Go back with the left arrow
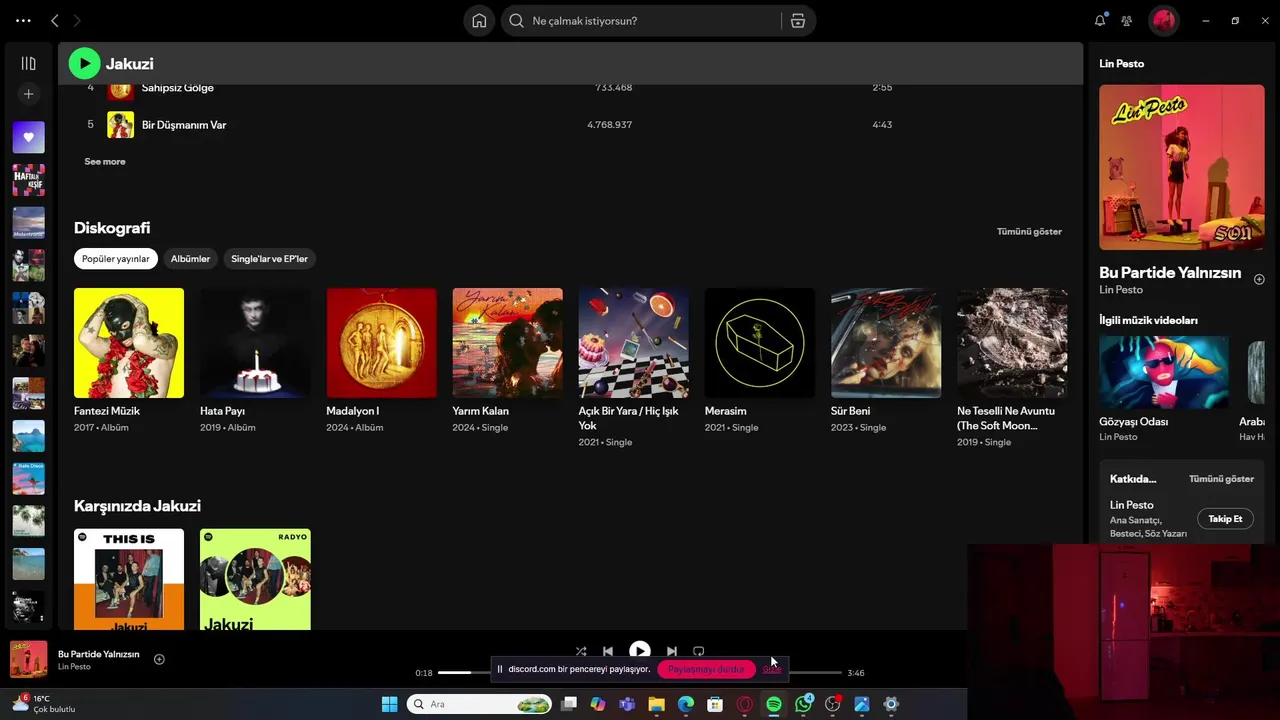 (55, 20)
